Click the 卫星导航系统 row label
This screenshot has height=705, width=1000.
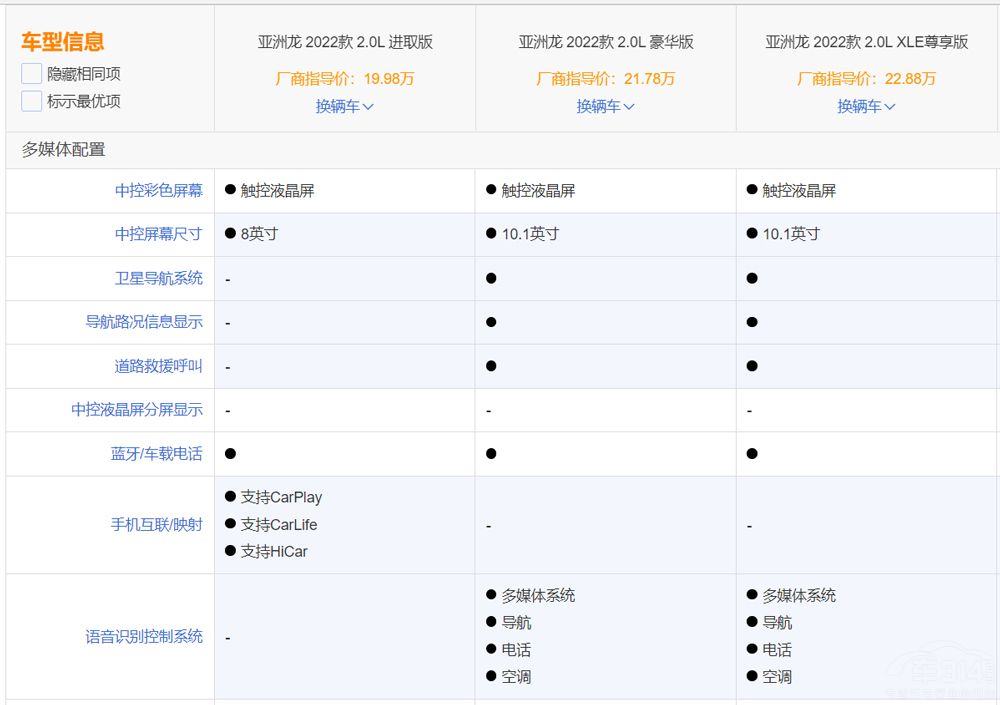click(x=162, y=278)
